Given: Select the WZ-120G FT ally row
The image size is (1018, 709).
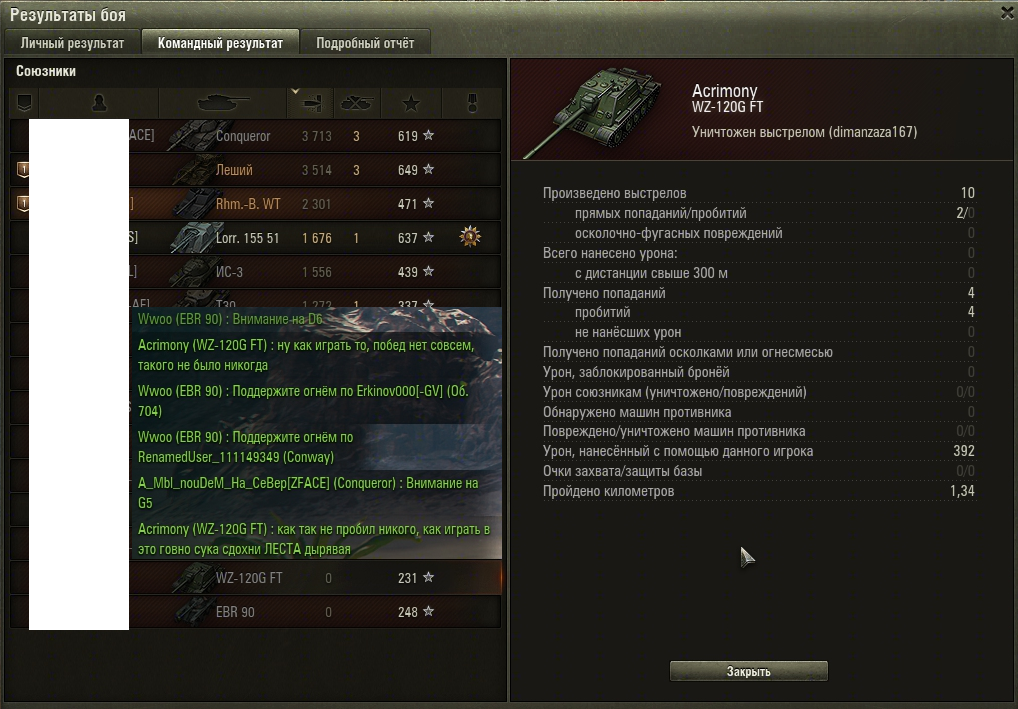Looking at the screenshot, I should pyautogui.click(x=256, y=578).
